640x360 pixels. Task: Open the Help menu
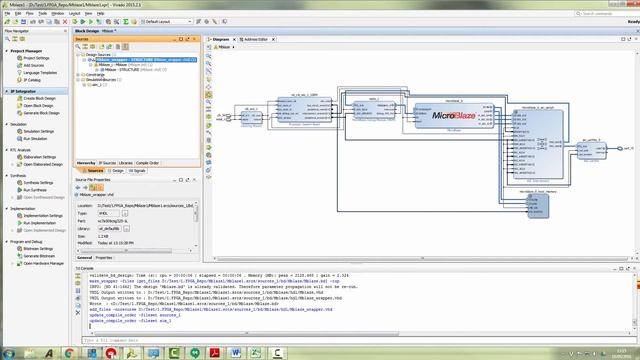[x=100, y=13]
